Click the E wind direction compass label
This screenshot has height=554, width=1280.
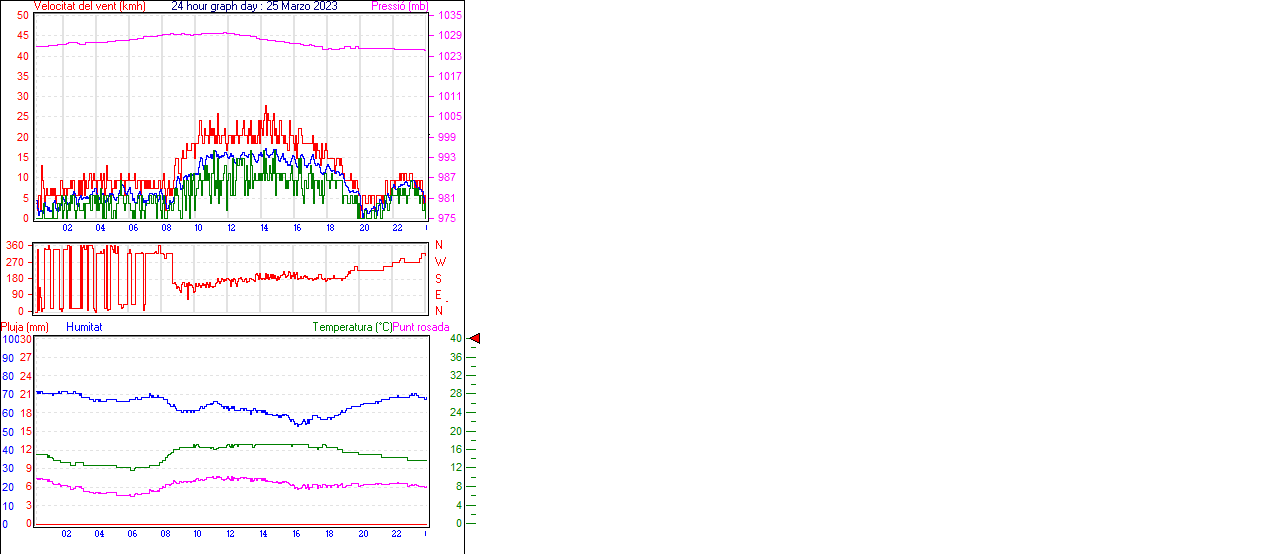tap(439, 295)
